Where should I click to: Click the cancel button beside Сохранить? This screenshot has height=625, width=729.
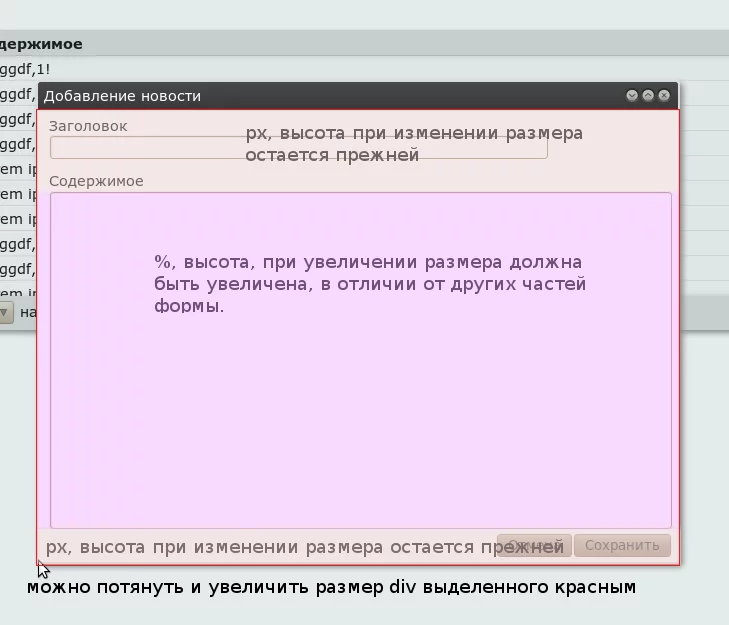pos(534,545)
